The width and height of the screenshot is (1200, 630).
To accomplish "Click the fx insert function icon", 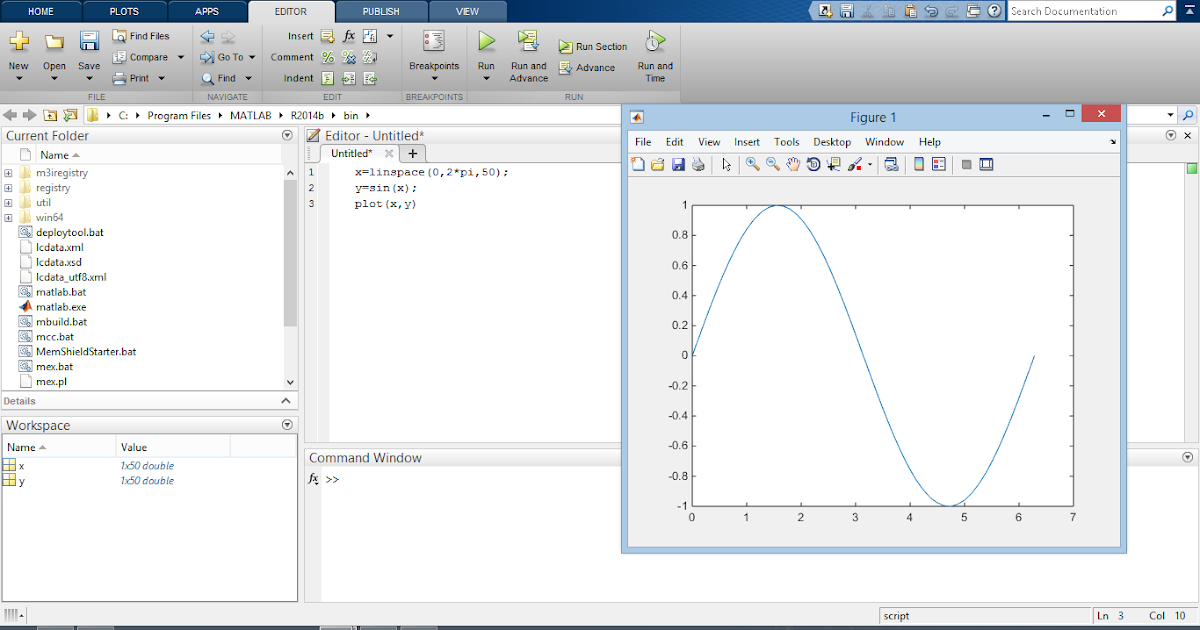I will (349, 36).
